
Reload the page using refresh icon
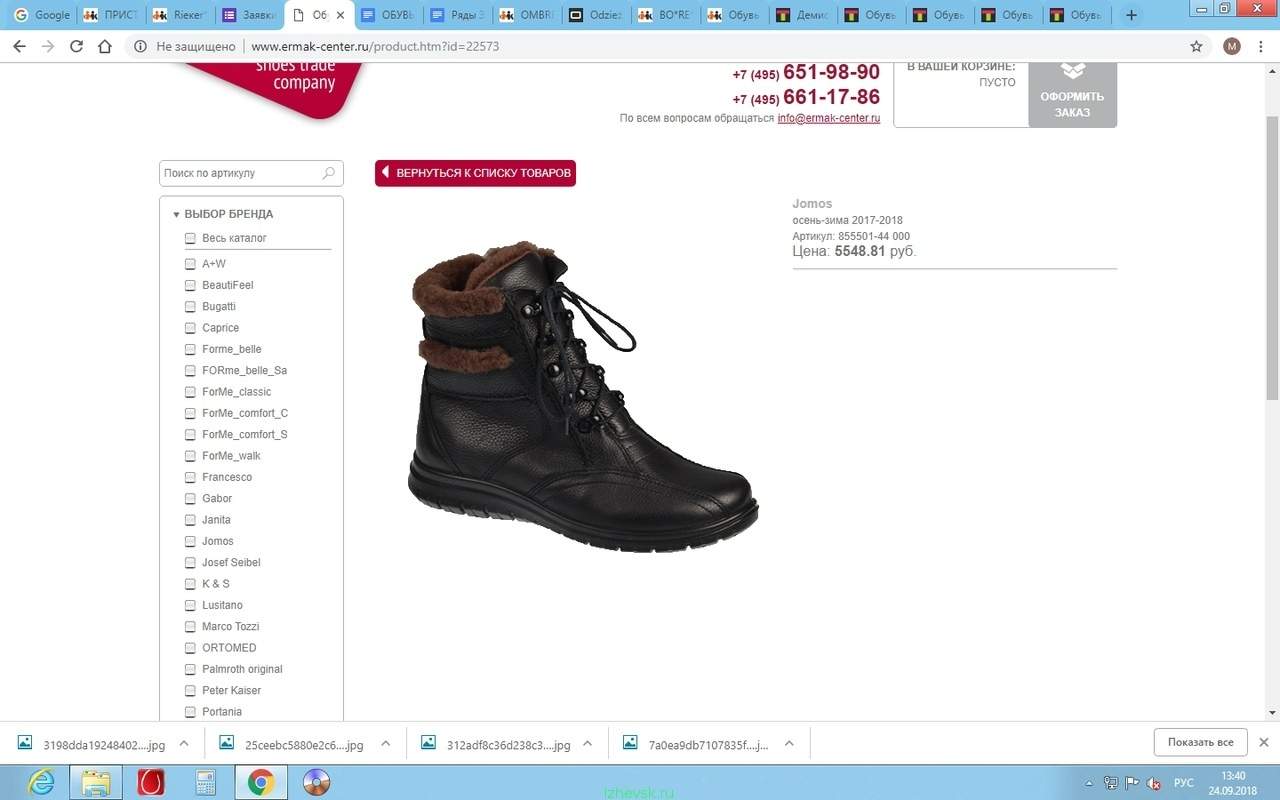(x=77, y=46)
